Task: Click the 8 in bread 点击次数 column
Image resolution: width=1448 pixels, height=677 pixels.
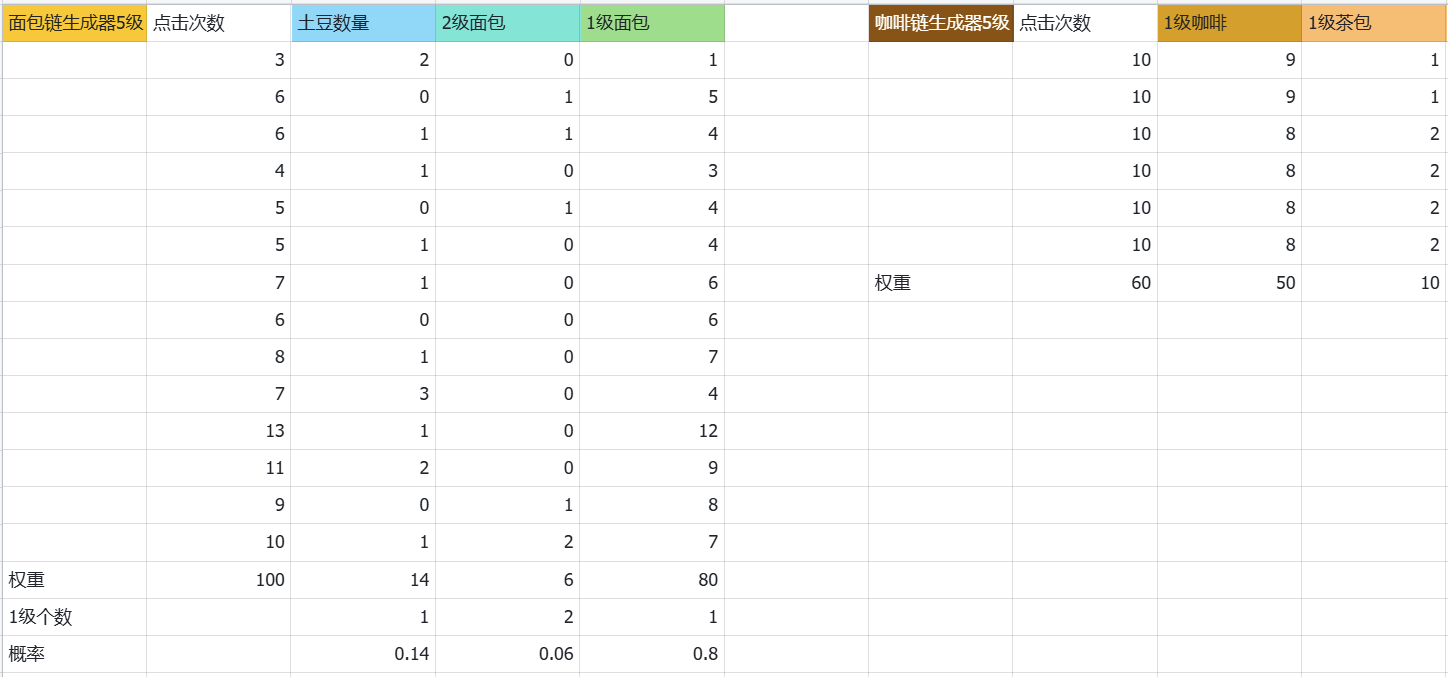Action: pyautogui.click(x=219, y=357)
